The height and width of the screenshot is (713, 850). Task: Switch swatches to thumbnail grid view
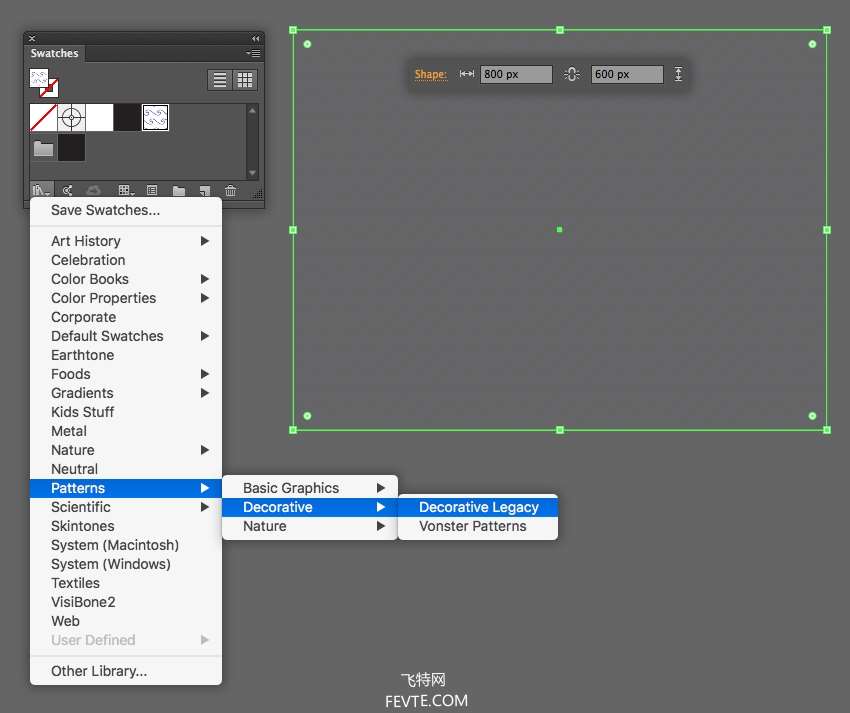[x=244, y=80]
